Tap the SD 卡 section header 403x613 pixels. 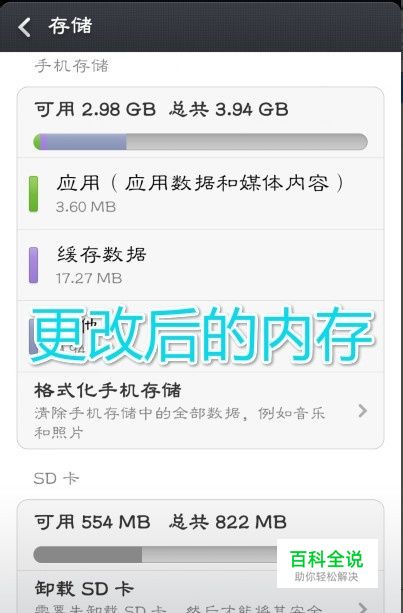[56, 478]
